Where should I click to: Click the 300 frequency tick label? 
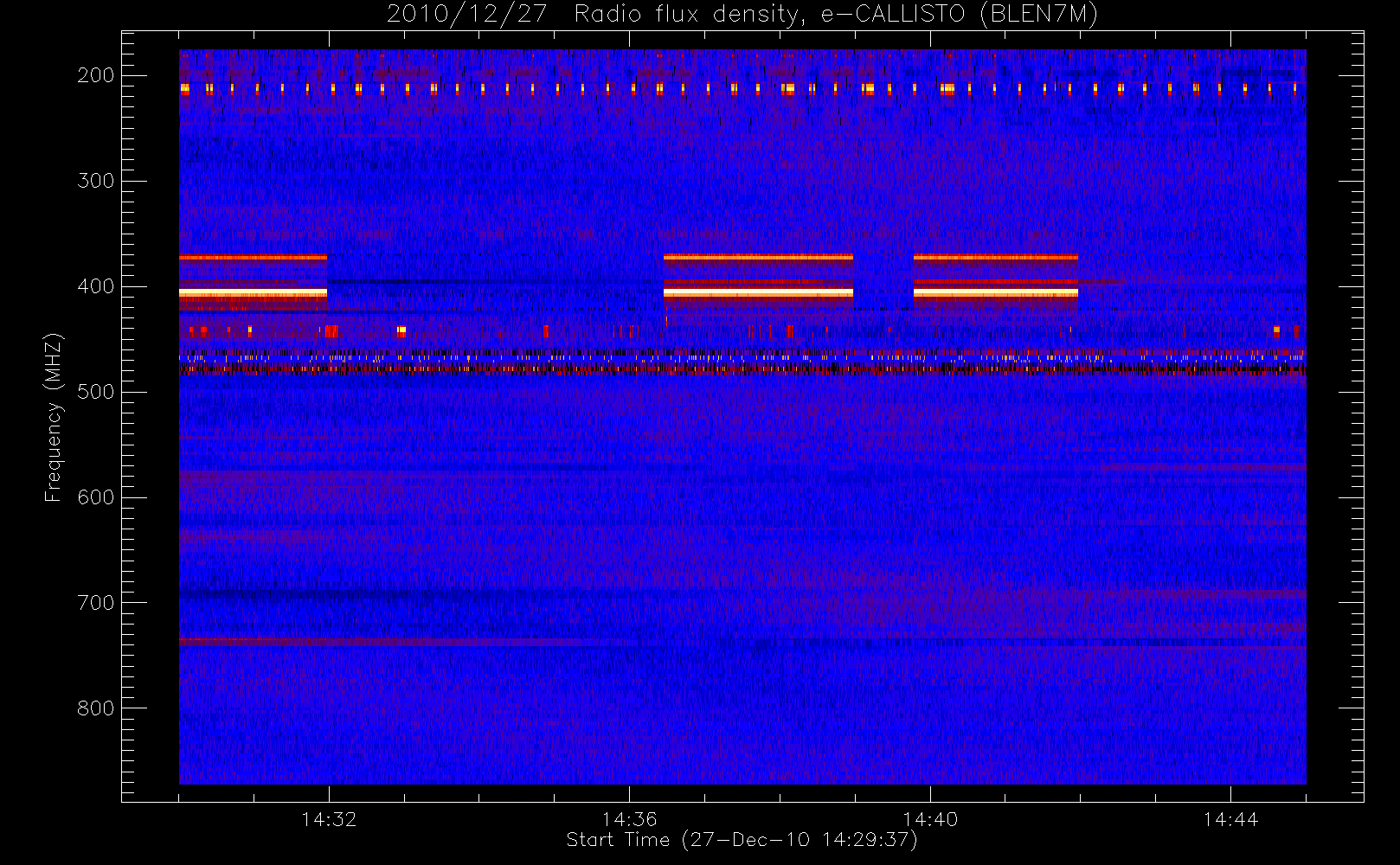tap(96, 181)
